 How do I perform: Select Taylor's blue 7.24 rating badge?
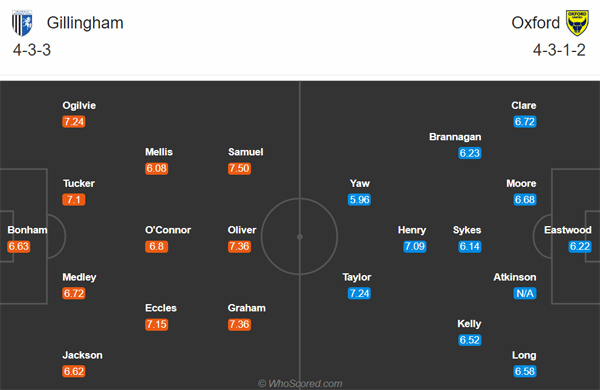[x=359, y=293]
